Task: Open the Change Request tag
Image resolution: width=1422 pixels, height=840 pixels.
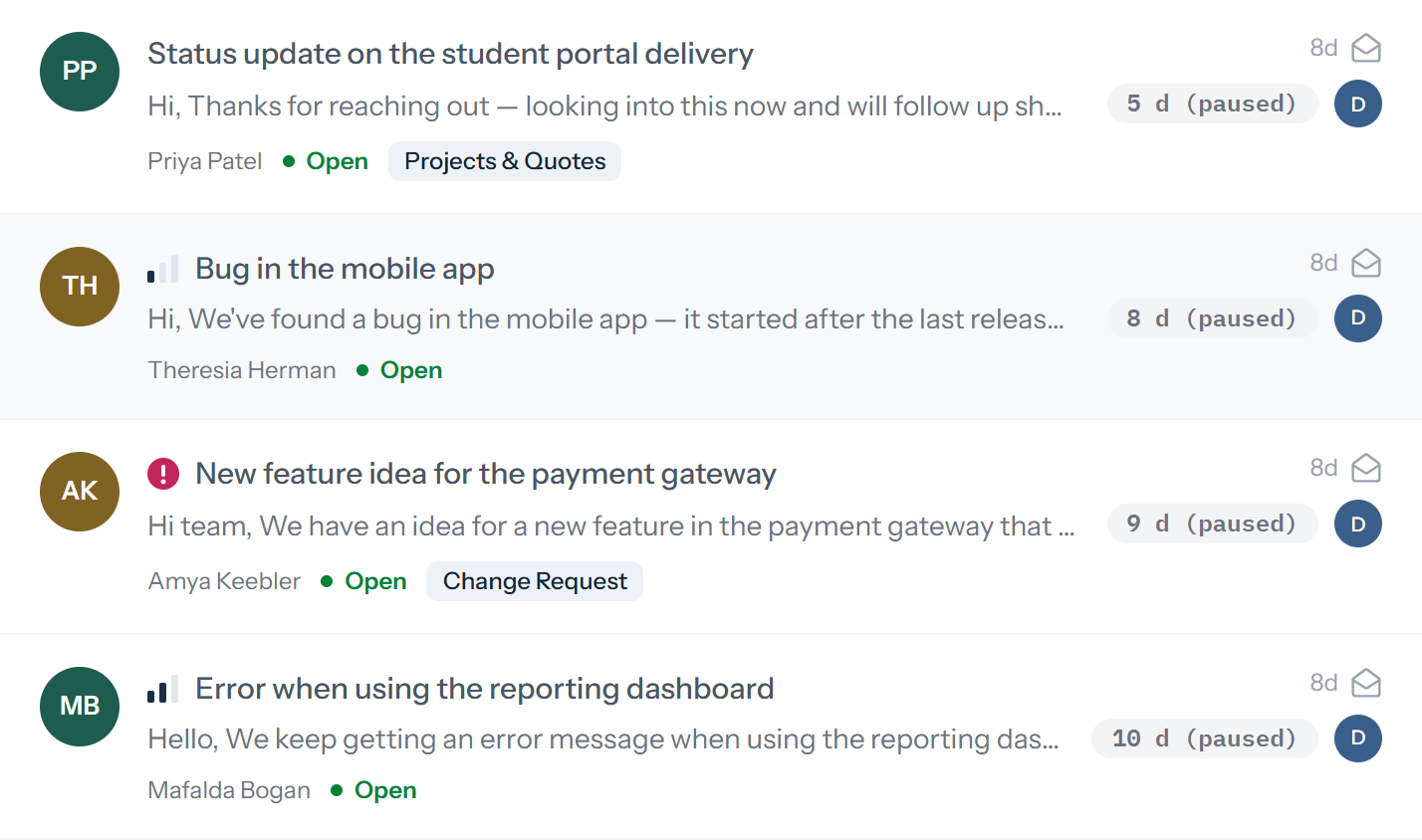Action: coord(535,581)
